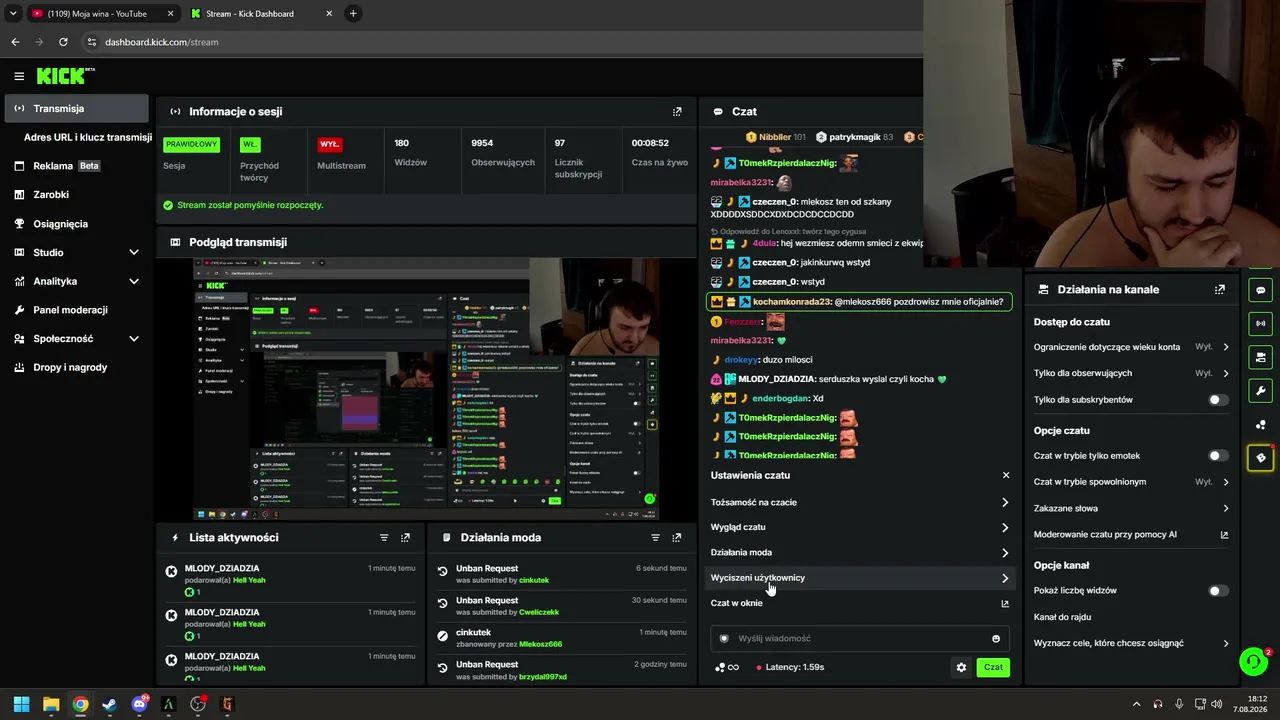Open Reklama Beta in the sidebar
This screenshot has width=1280, height=720.
click(77, 166)
